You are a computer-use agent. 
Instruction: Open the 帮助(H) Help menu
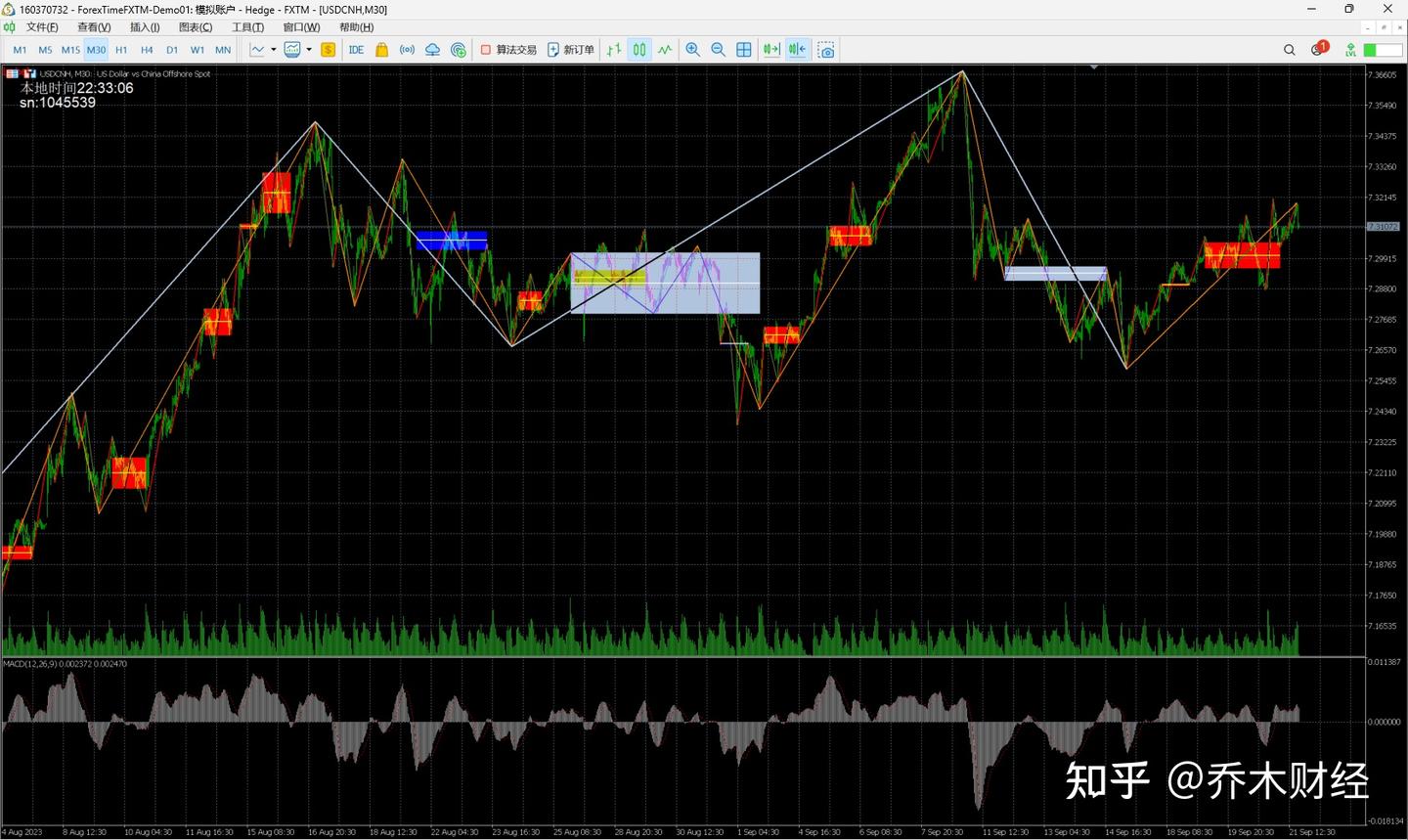(356, 27)
